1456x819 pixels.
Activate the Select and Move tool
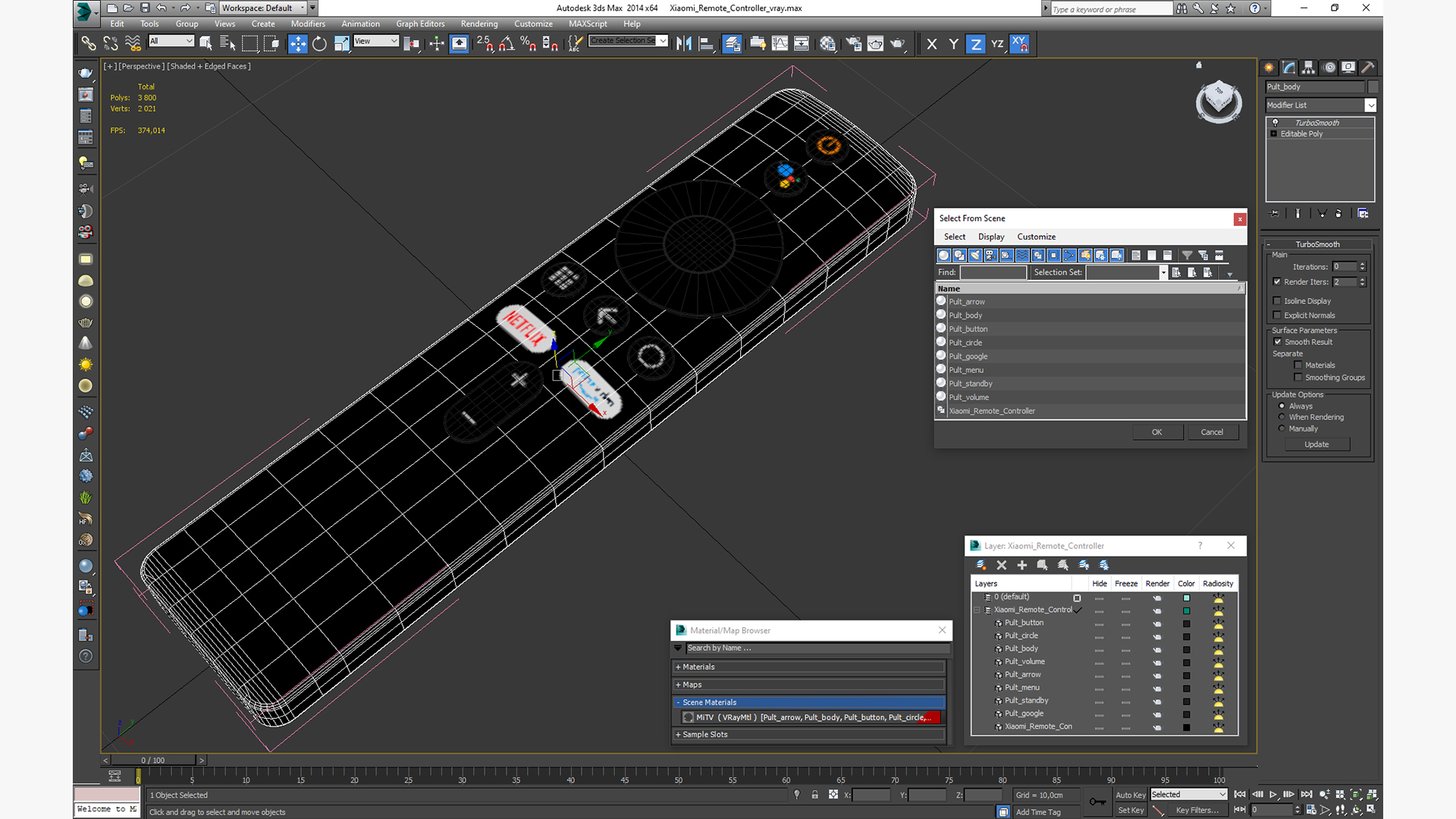[x=297, y=44]
